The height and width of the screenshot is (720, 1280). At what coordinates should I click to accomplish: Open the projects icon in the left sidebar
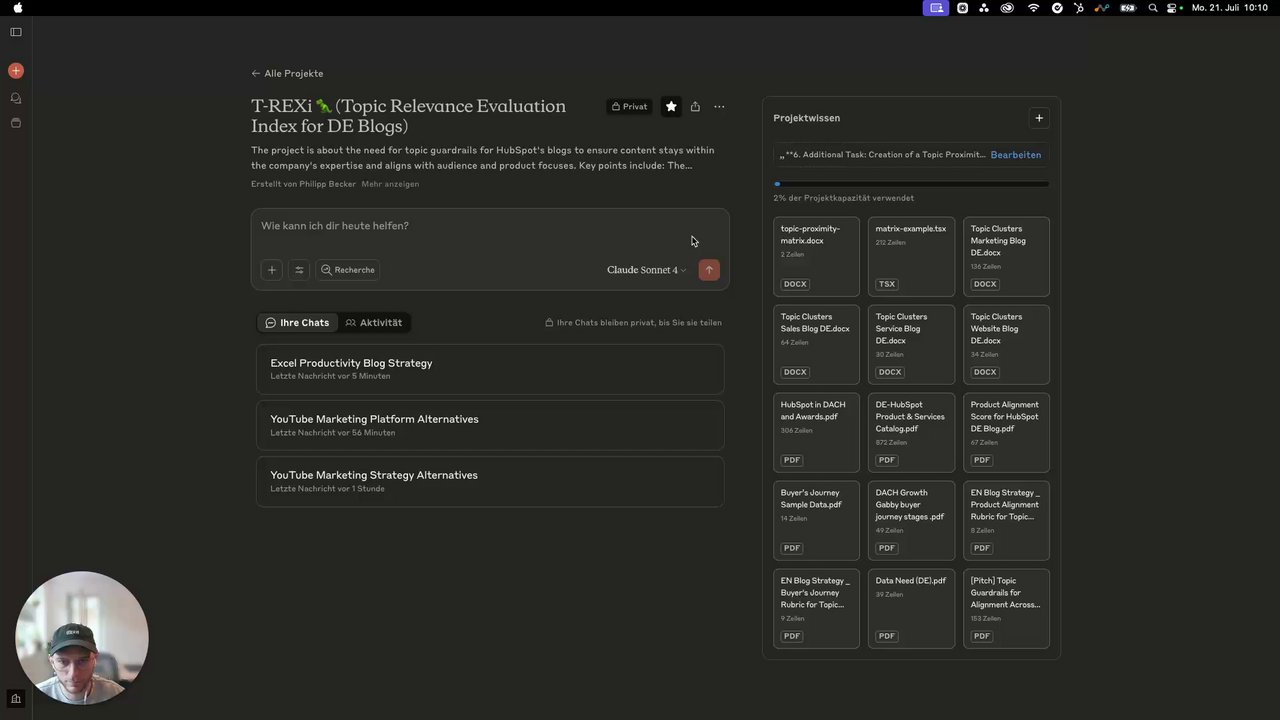(16, 123)
